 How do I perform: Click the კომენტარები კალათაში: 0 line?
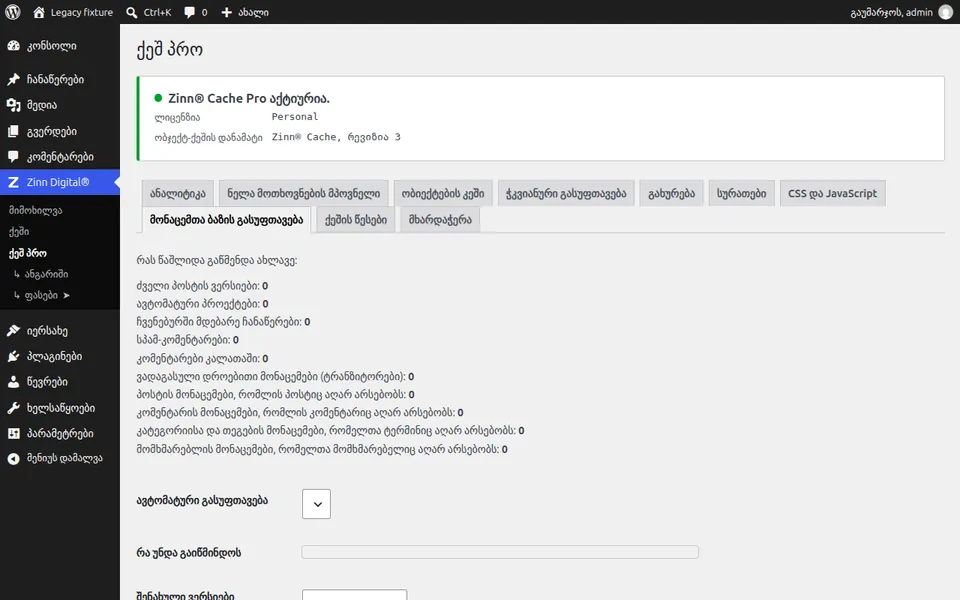pyautogui.click(x=202, y=358)
